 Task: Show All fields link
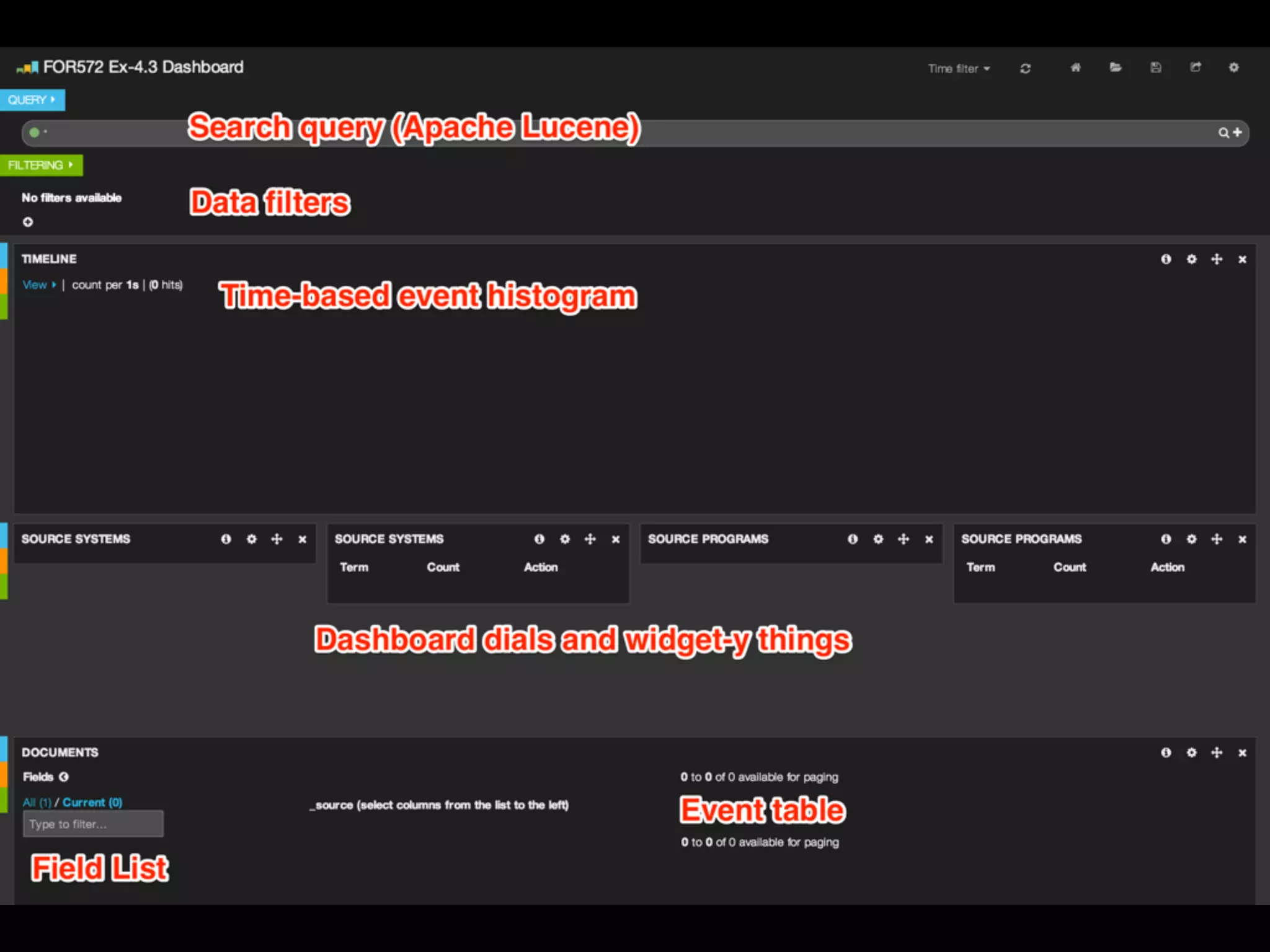click(x=37, y=803)
